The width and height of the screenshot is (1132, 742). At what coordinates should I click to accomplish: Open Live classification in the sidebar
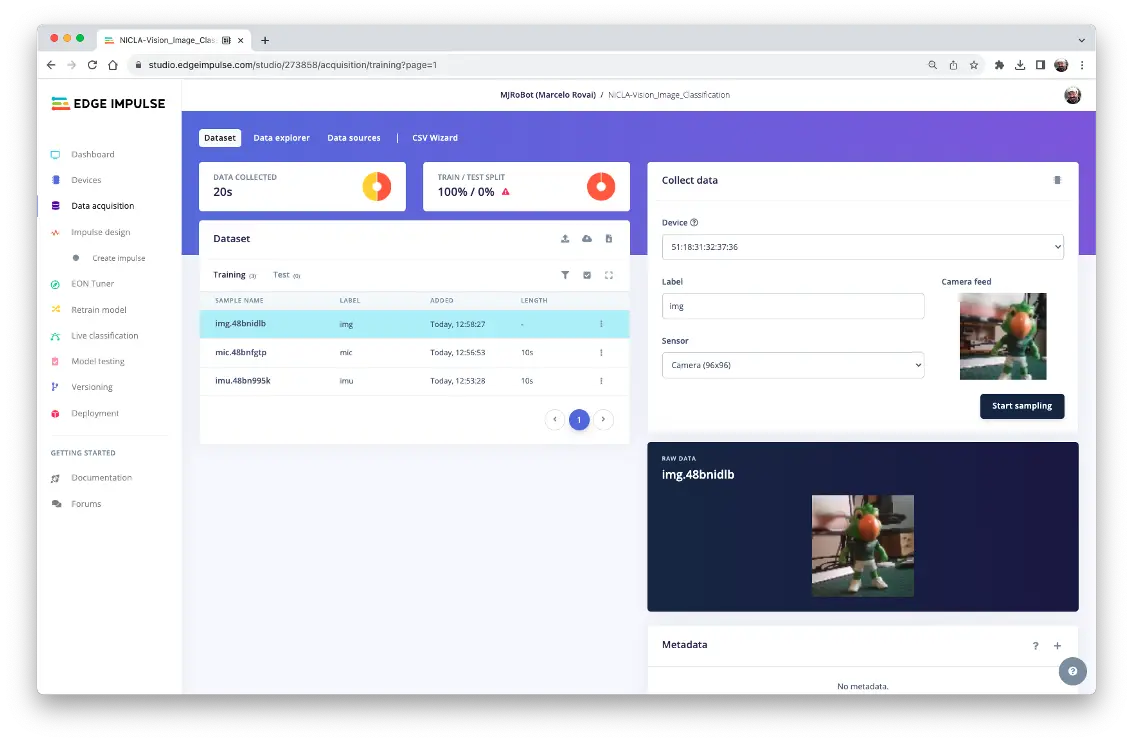104,336
